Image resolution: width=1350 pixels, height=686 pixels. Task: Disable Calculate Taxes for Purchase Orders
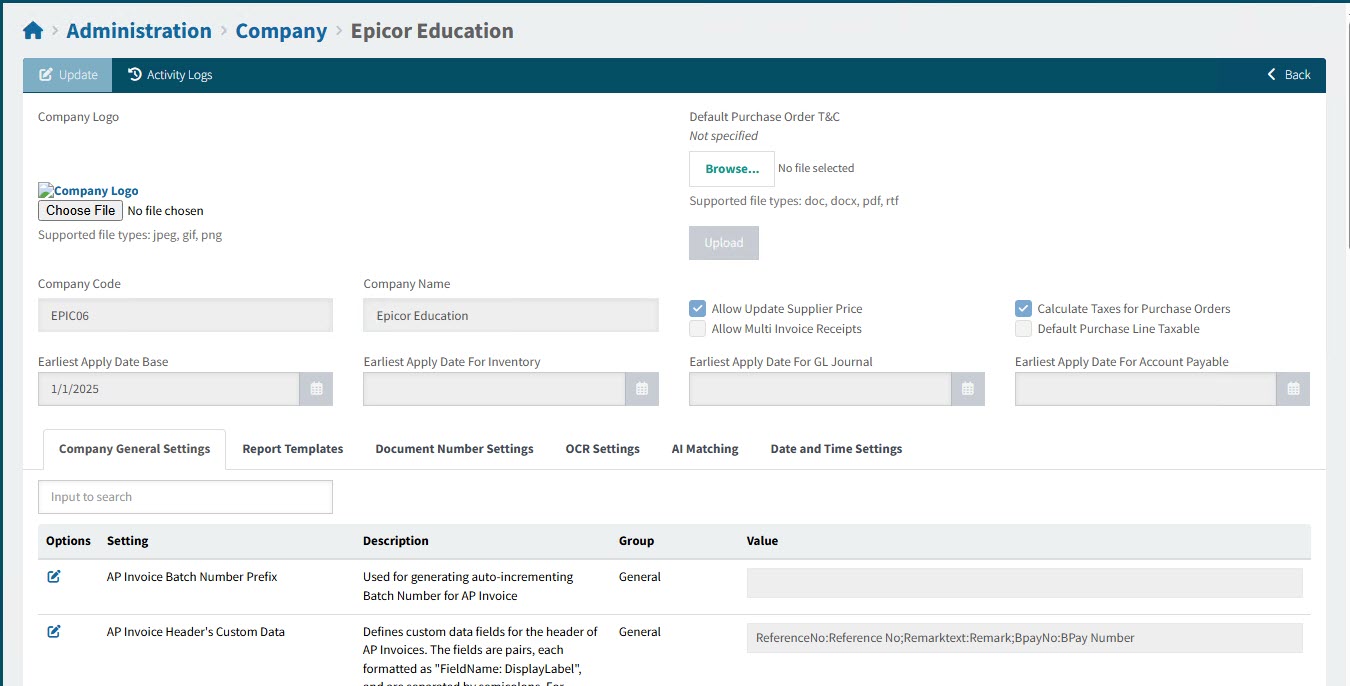(x=1023, y=309)
